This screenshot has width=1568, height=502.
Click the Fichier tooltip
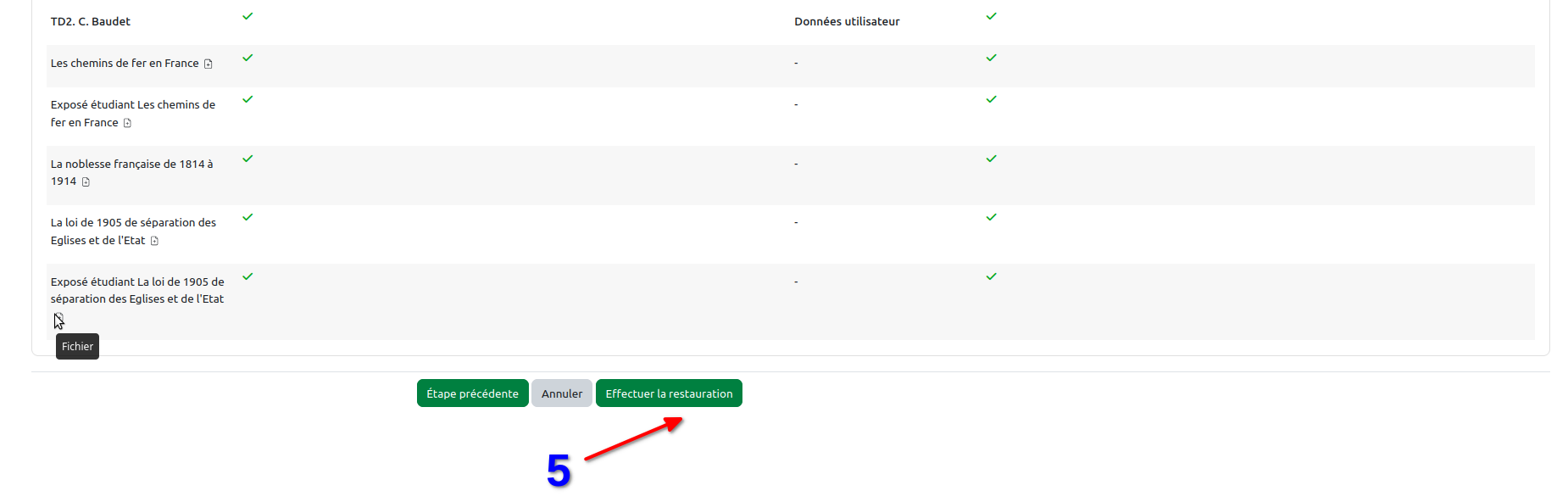click(x=77, y=346)
